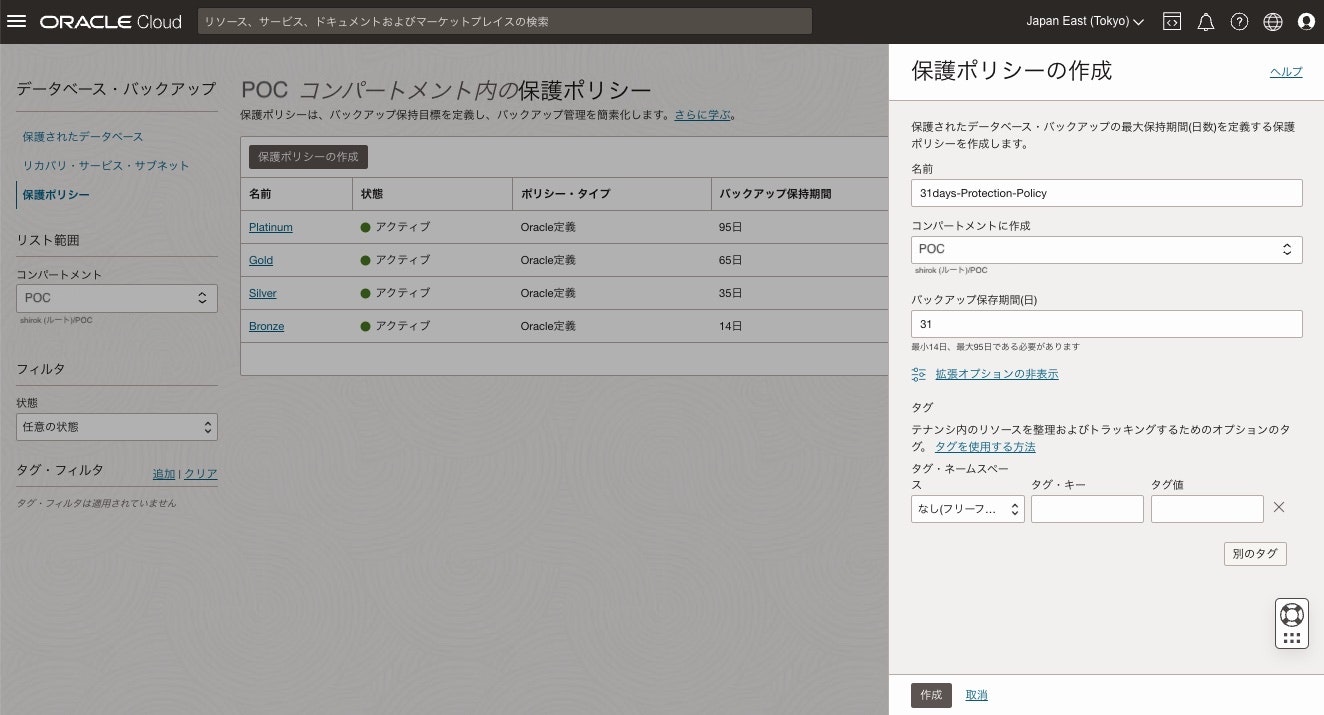
Task: Open the Silver policy link
Action: click(x=263, y=293)
